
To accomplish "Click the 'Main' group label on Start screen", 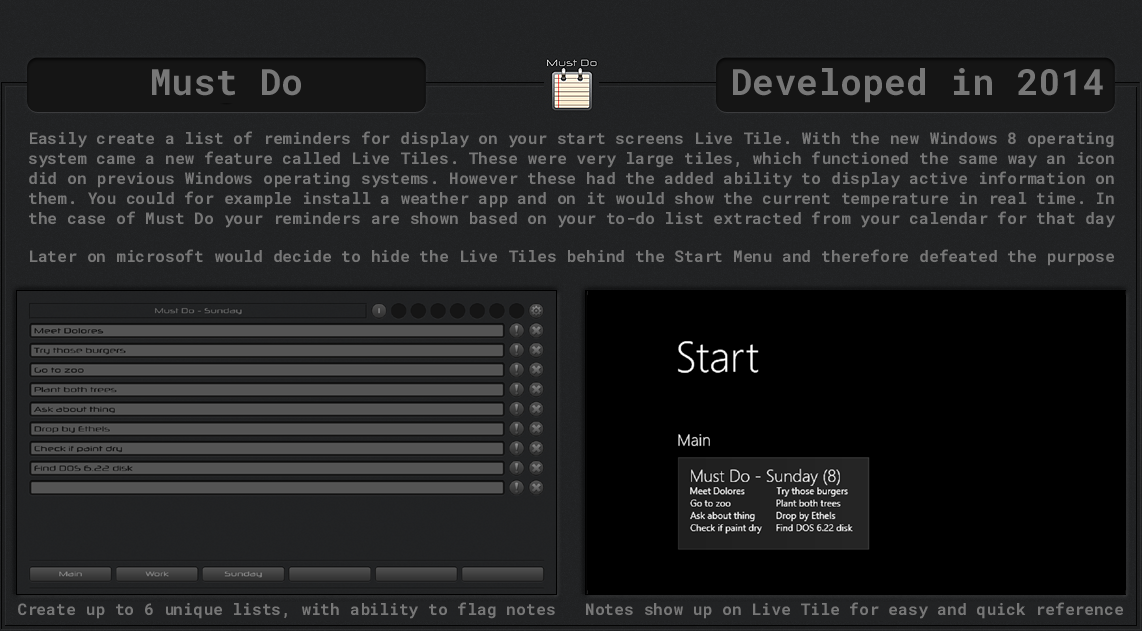I will pyautogui.click(x=694, y=440).
